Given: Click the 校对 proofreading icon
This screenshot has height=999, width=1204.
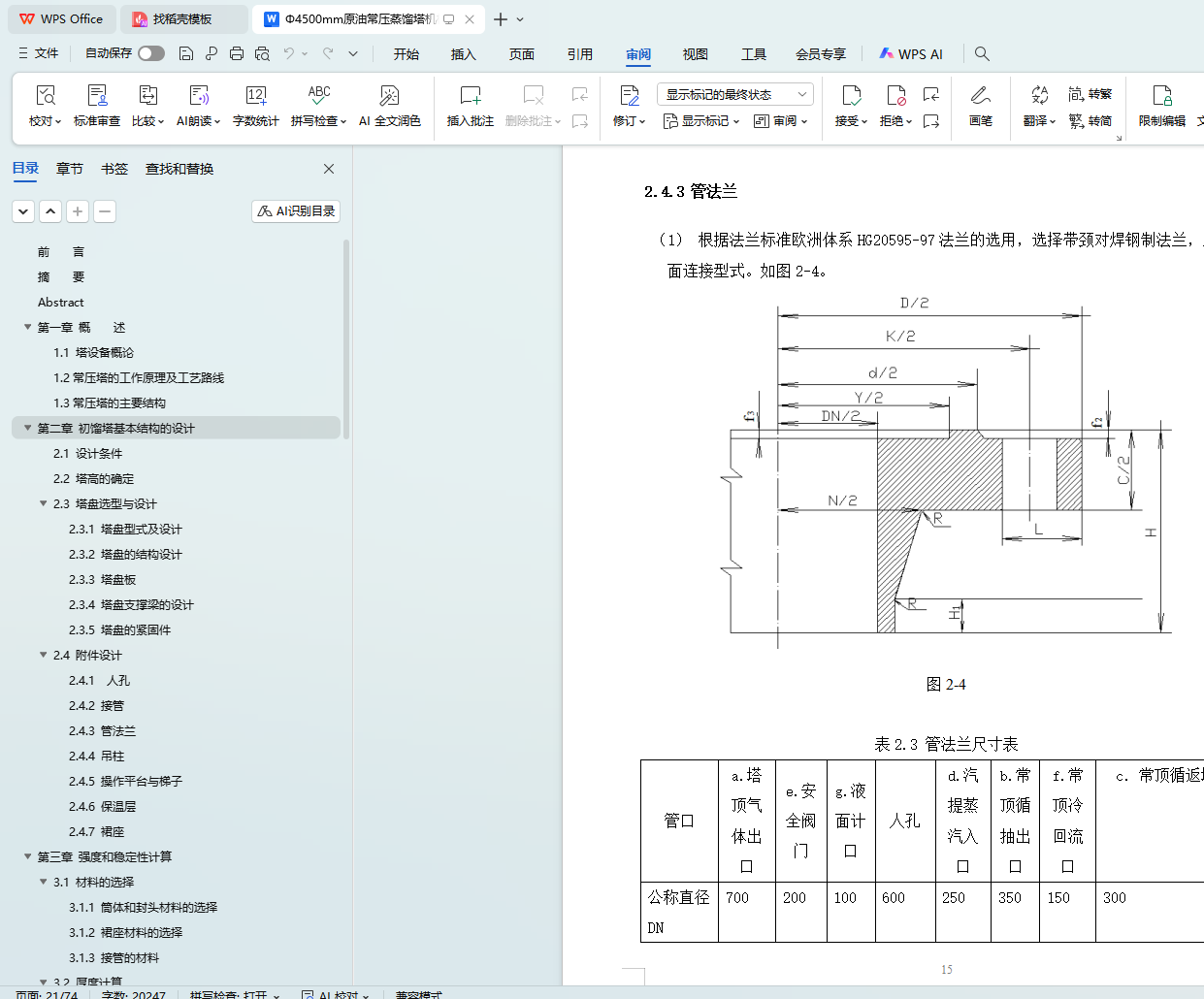Looking at the screenshot, I should (x=45, y=96).
